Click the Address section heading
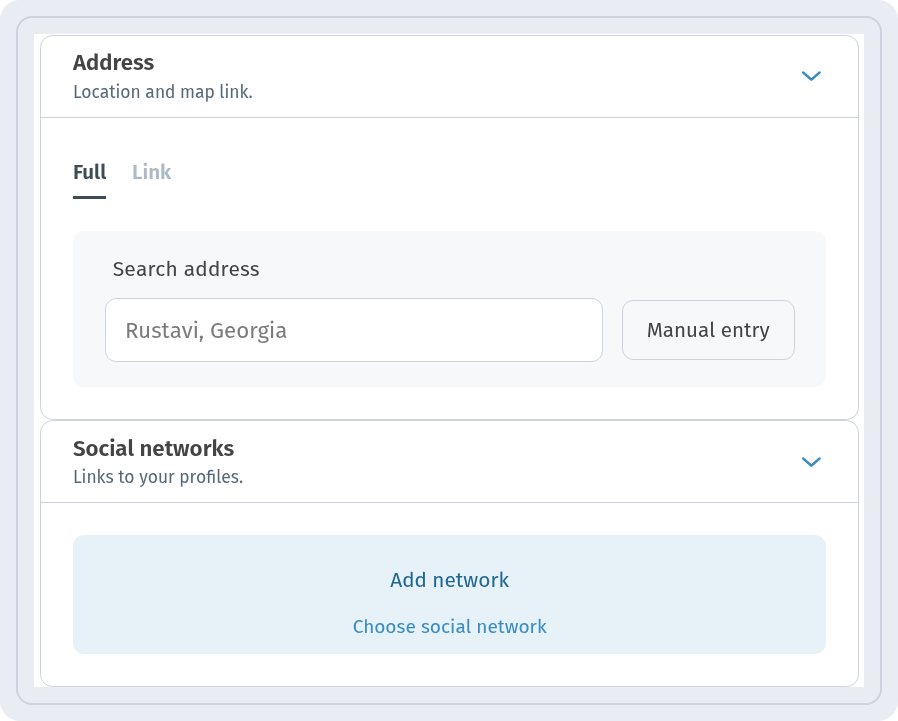Image resolution: width=898 pixels, height=721 pixels. click(x=113, y=62)
